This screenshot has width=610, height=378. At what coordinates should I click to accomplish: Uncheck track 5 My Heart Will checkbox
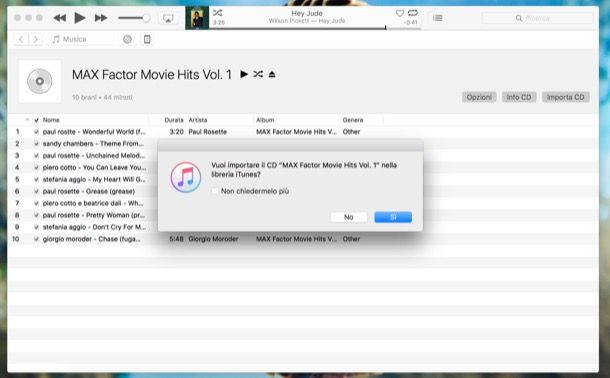point(36,180)
